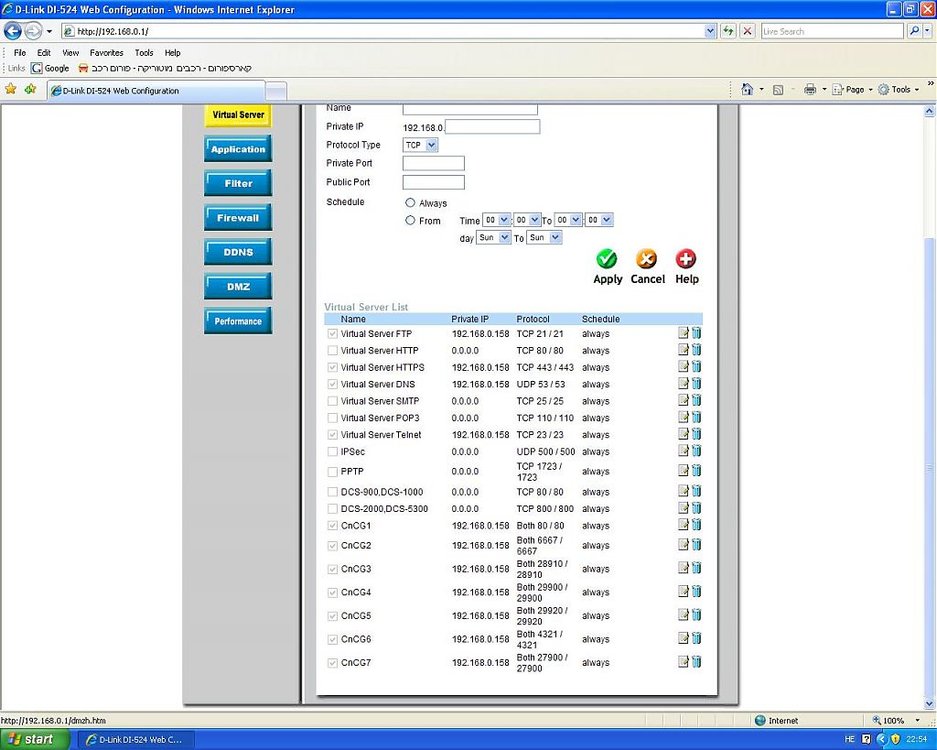Enable Virtual Server SMTP checkbox
937x750 pixels.
(x=333, y=401)
